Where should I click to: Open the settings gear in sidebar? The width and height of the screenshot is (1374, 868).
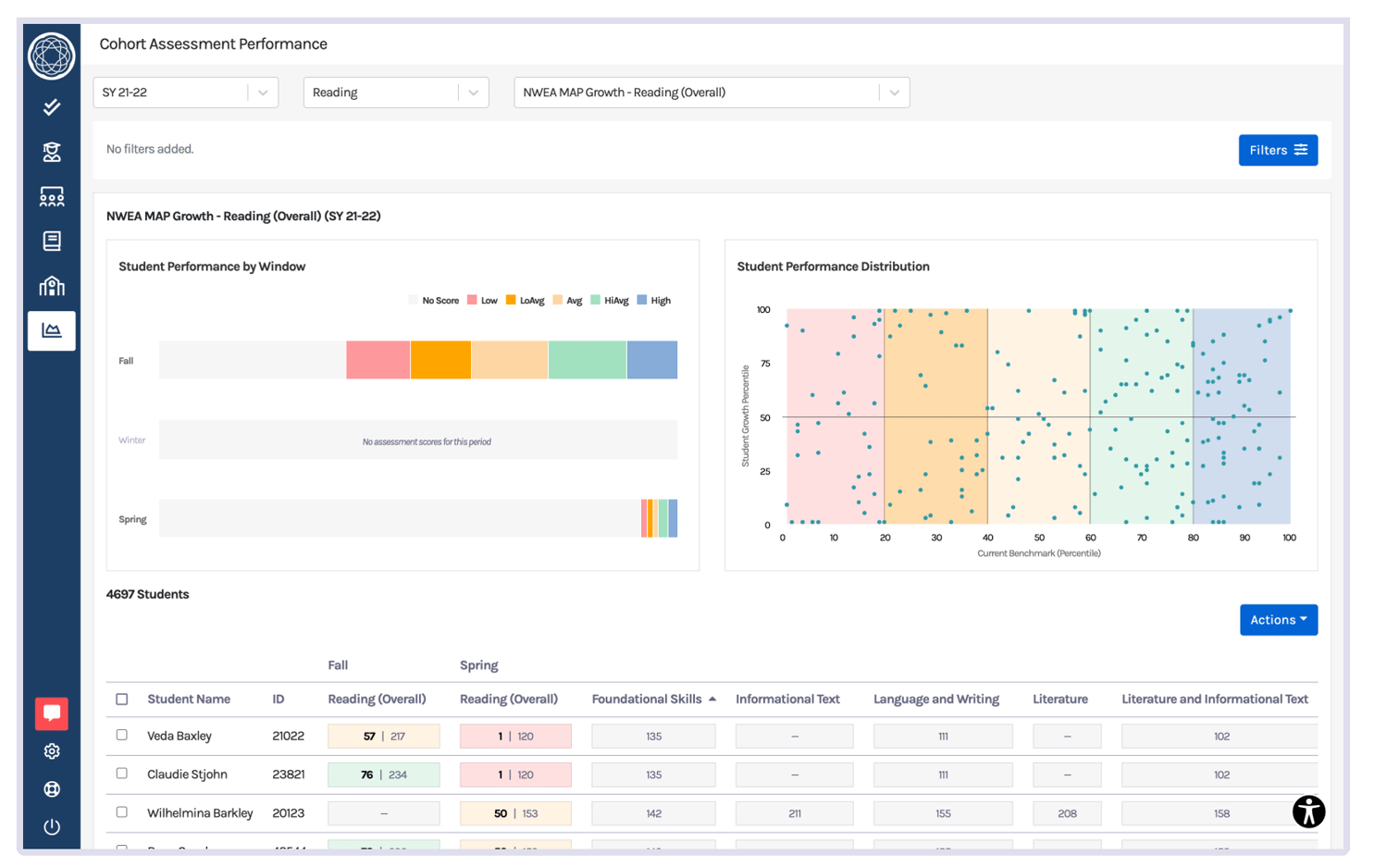pos(52,751)
